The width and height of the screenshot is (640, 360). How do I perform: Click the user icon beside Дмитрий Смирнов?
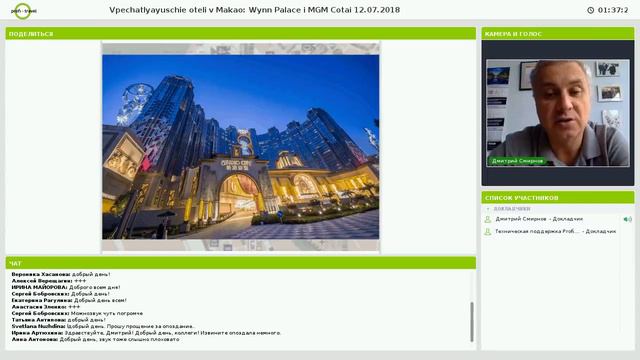tap(487, 219)
